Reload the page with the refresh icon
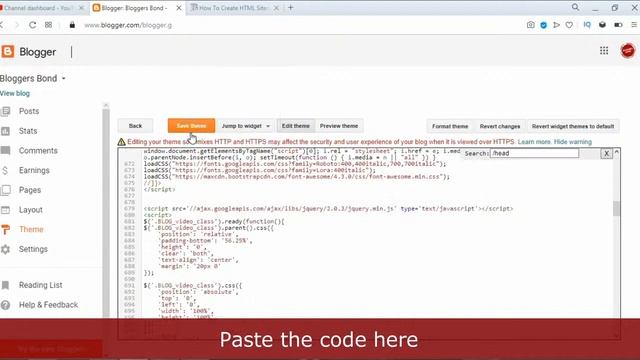This screenshot has width=640, height=360. 32,25
